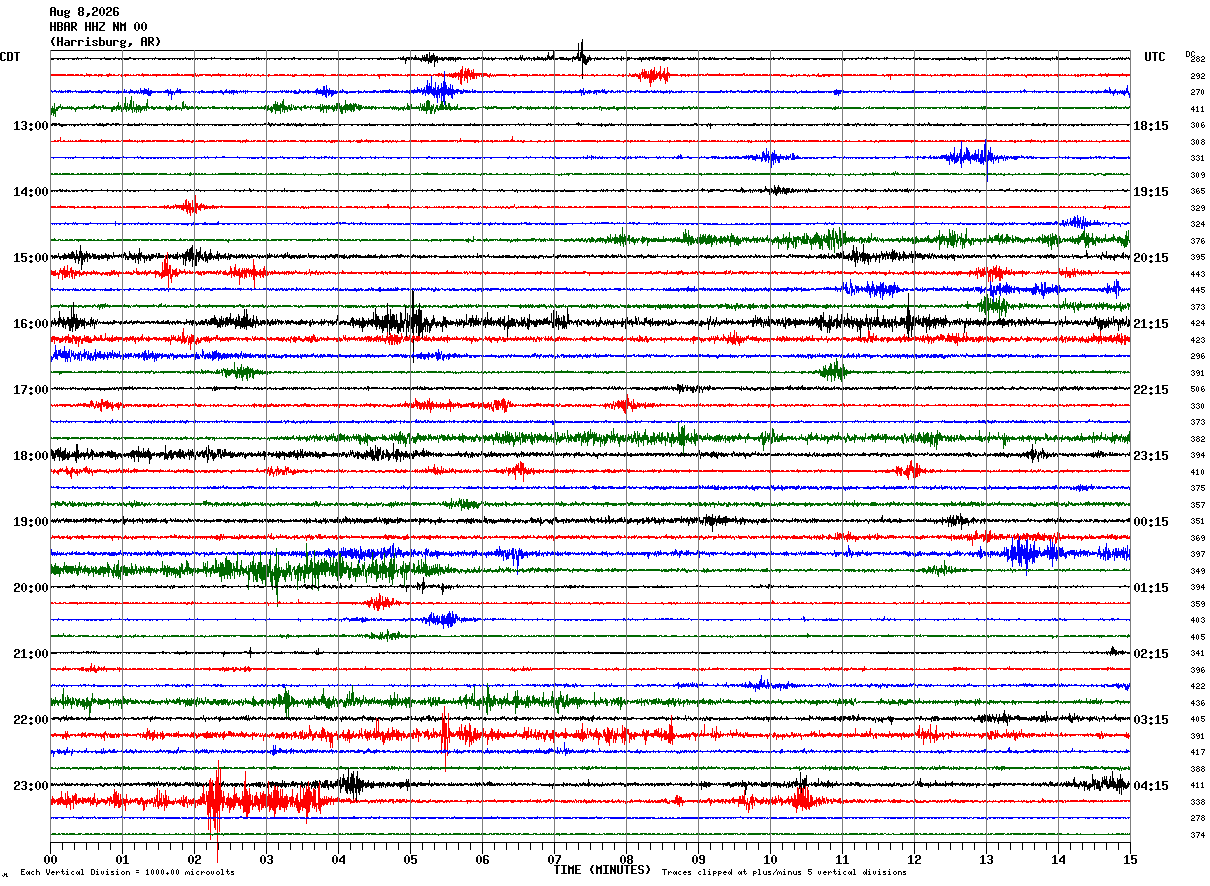
Task: Select the traces clipped footnote text
Action: [784, 873]
